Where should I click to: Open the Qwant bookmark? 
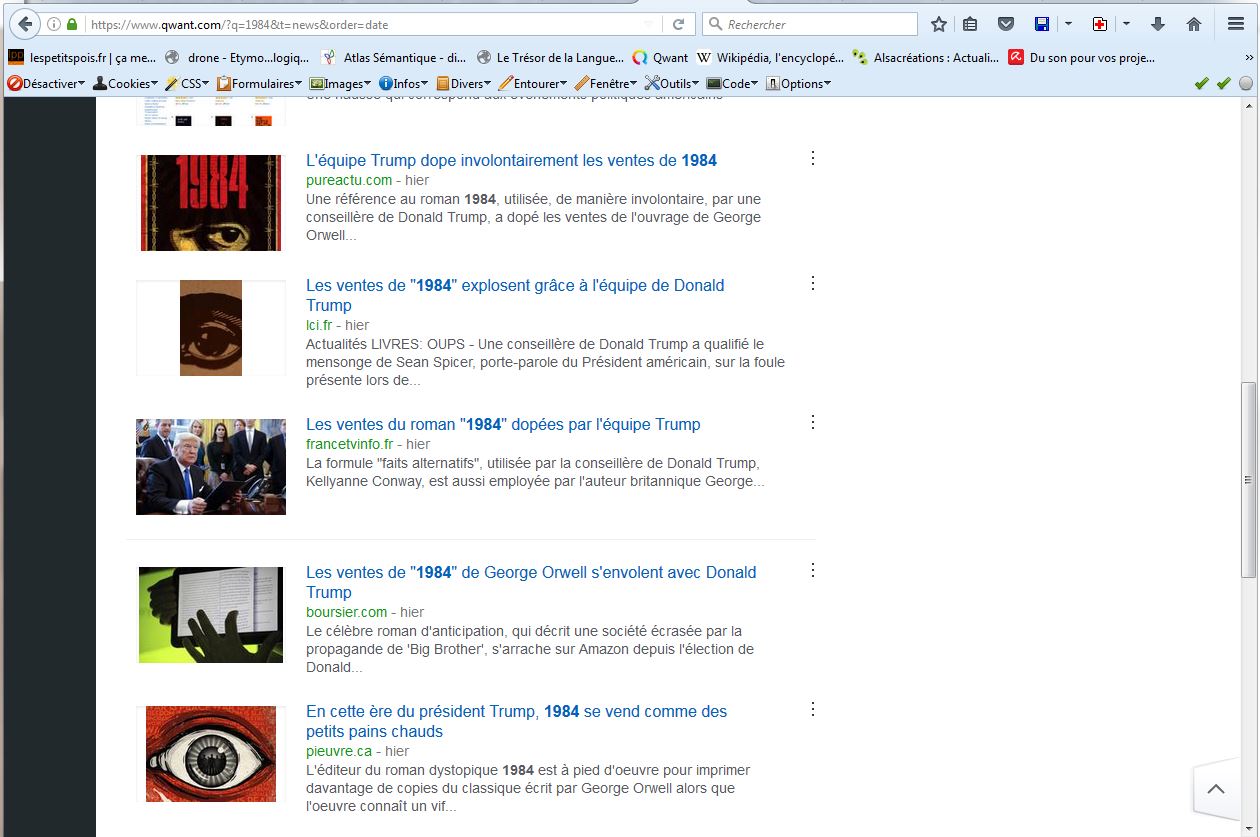(x=660, y=58)
